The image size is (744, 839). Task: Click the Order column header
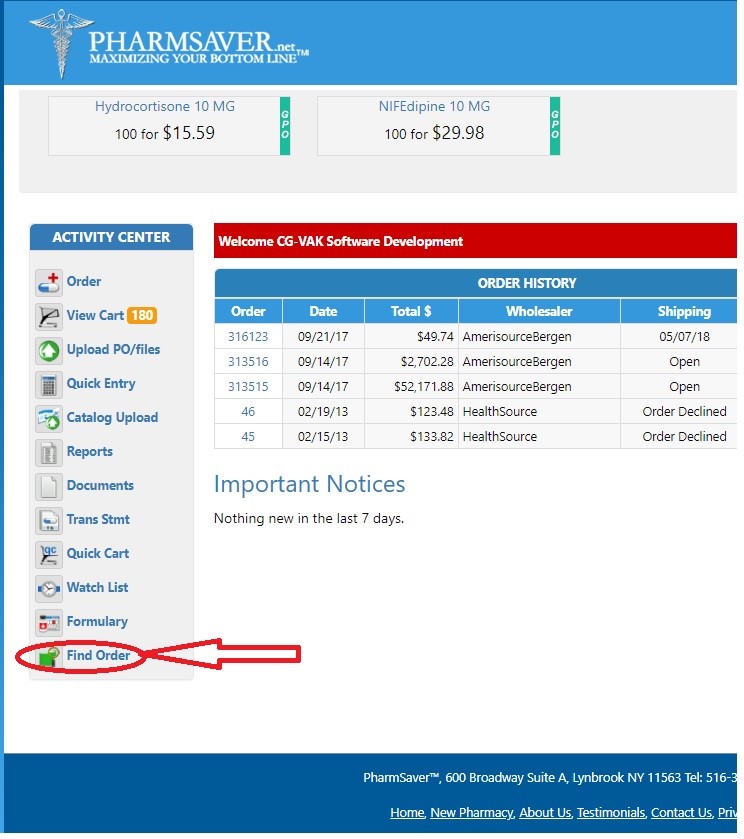click(x=248, y=311)
